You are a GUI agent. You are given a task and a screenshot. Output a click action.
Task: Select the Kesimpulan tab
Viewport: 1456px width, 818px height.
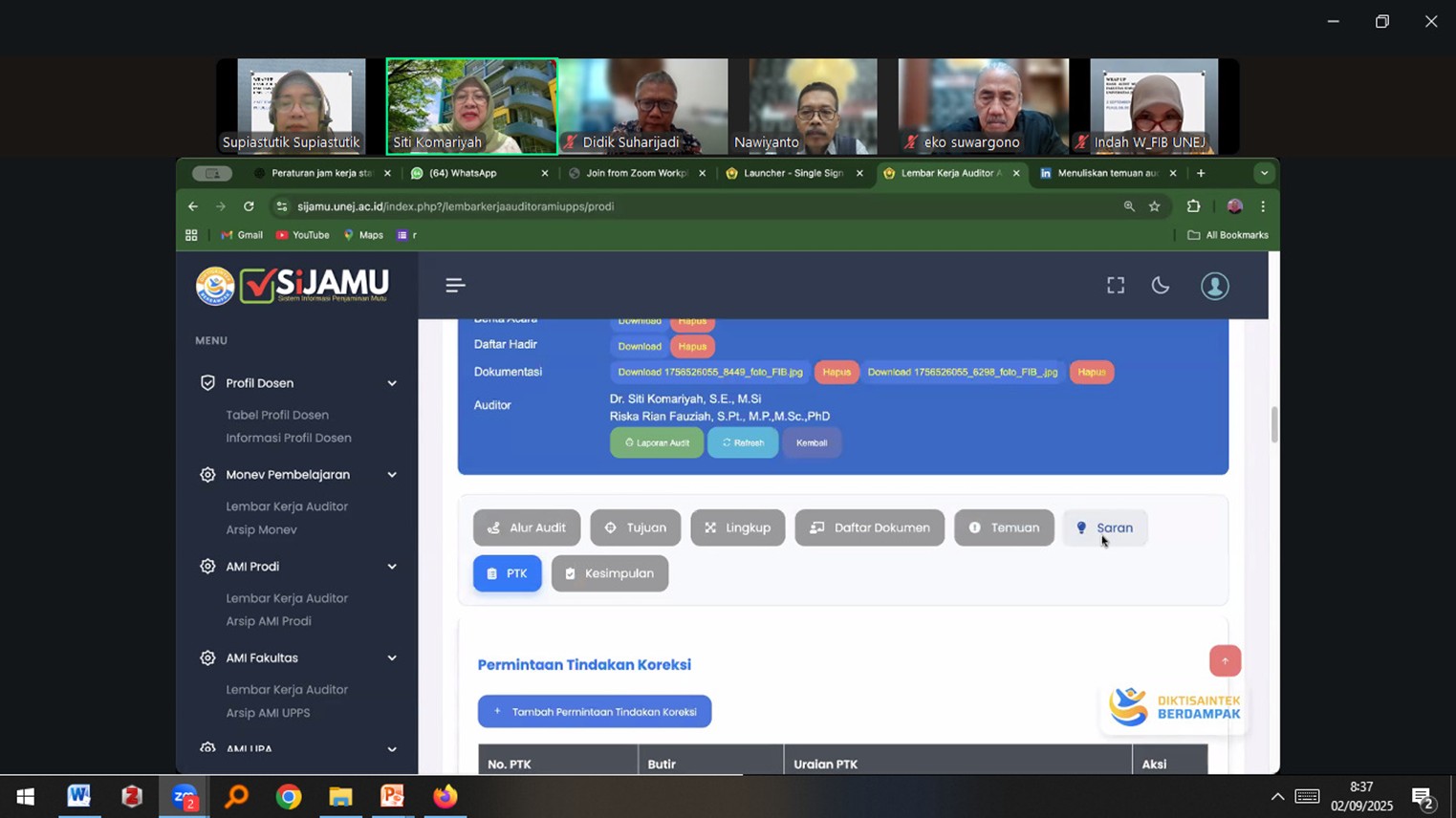coord(610,573)
